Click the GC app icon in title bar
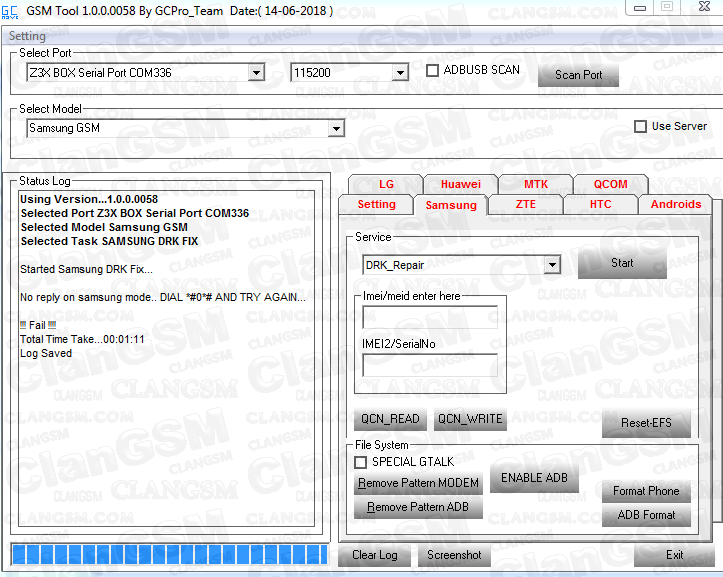Image resolution: width=723 pixels, height=577 pixels. (x=10, y=12)
